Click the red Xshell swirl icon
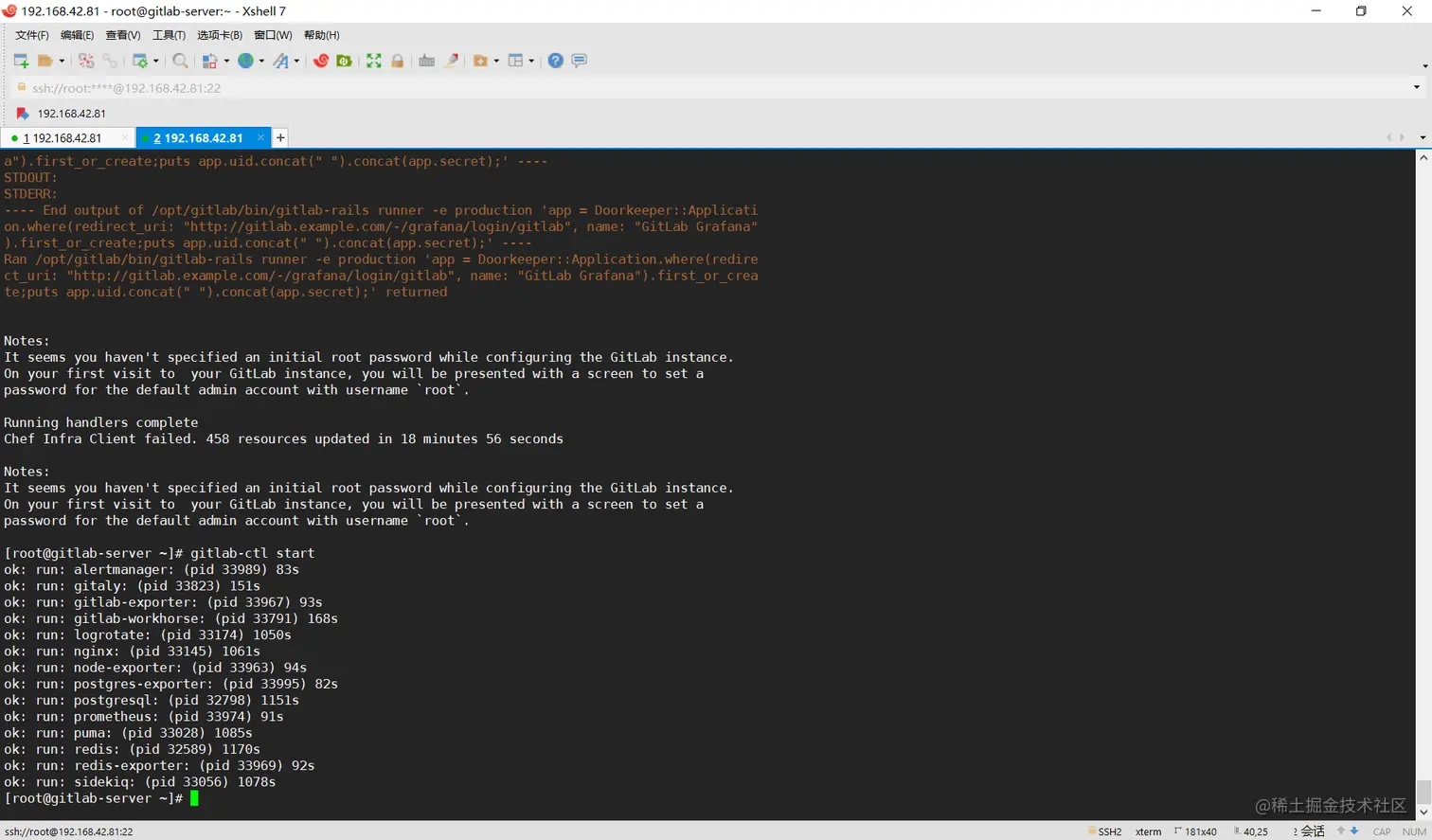 [x=321, y=61]
